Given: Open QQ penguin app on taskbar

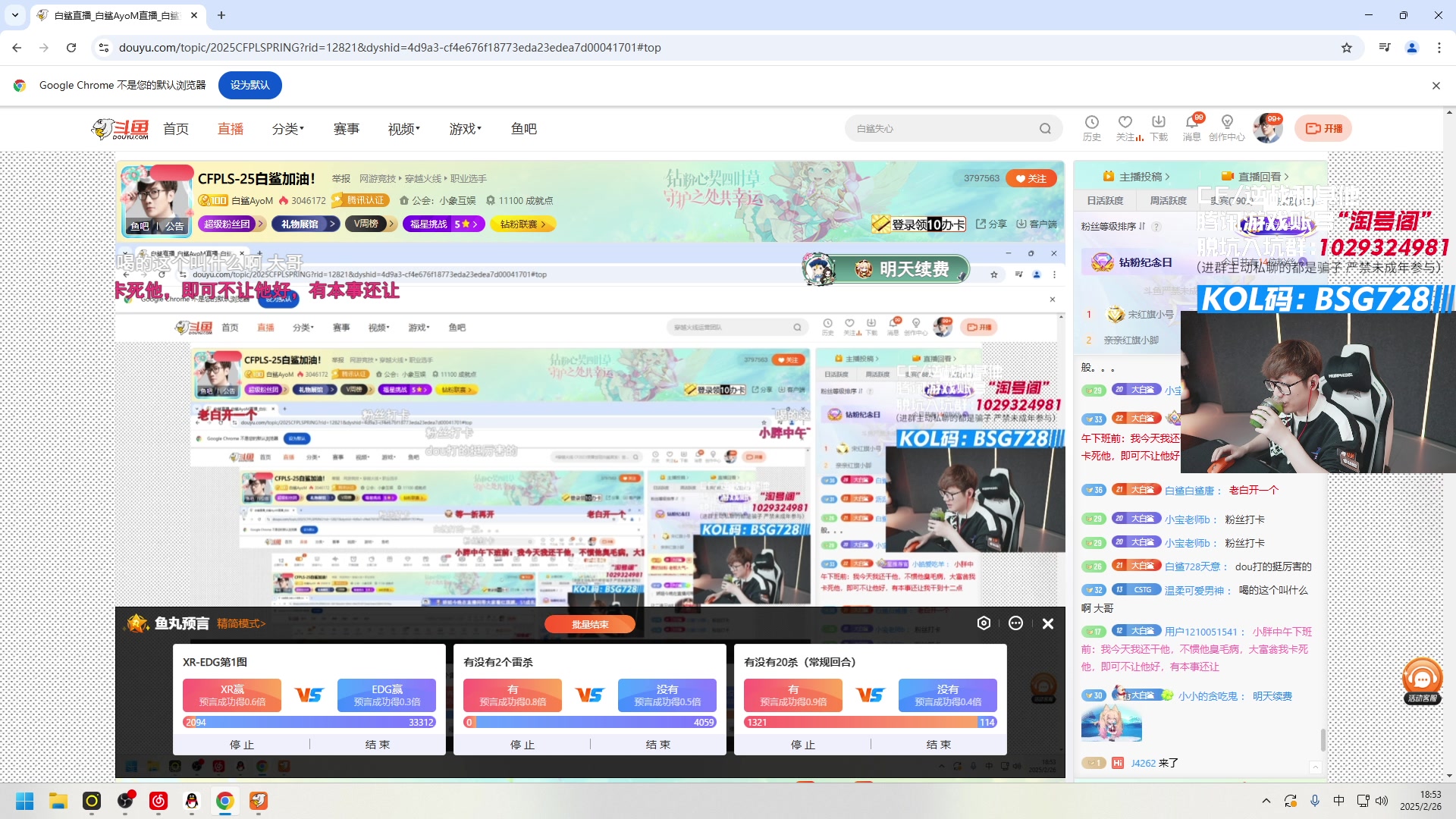Looking at the screenshot, I should [x=192, y=801].
